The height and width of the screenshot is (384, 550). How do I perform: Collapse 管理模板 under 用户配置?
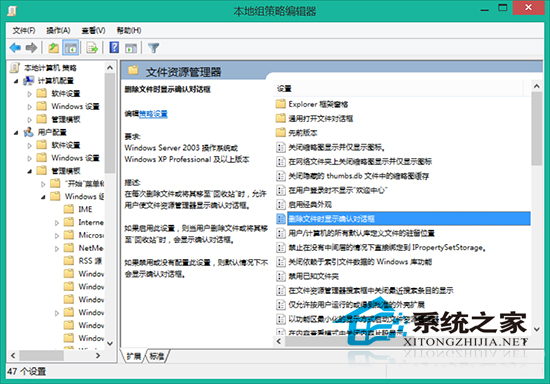30,171
